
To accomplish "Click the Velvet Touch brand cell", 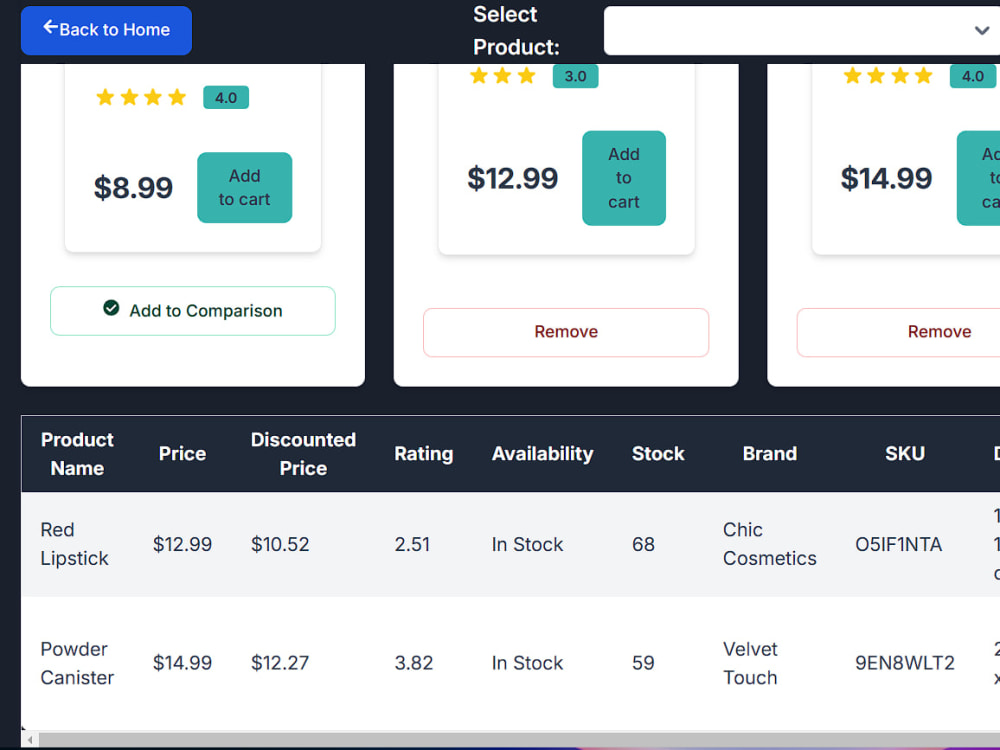I will pyautogui.click(x=751, y=663).
